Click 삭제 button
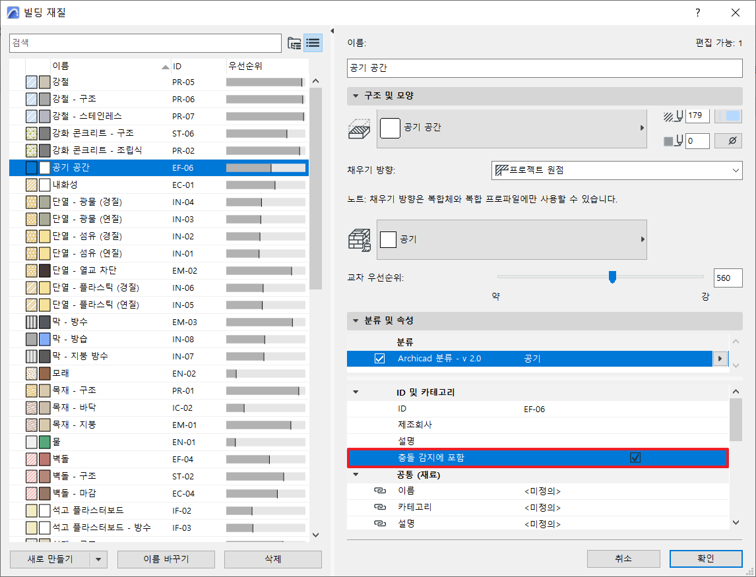 [x=273, y=560]
